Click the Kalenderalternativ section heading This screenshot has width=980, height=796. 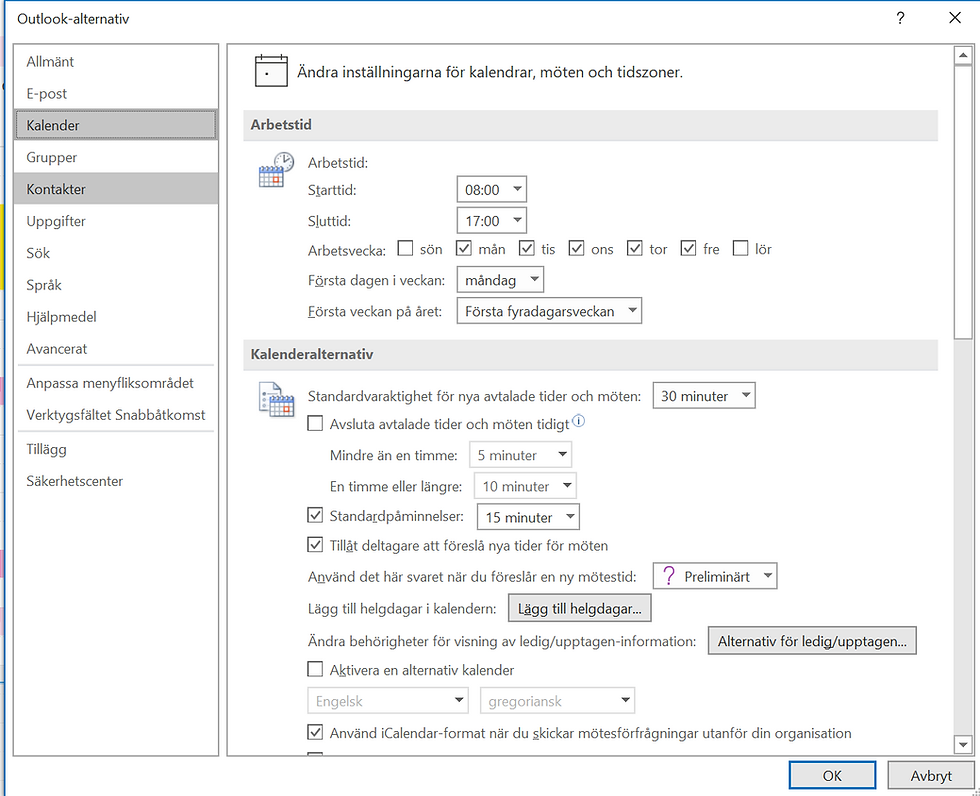pyautogui.click(x=312, y=354)
